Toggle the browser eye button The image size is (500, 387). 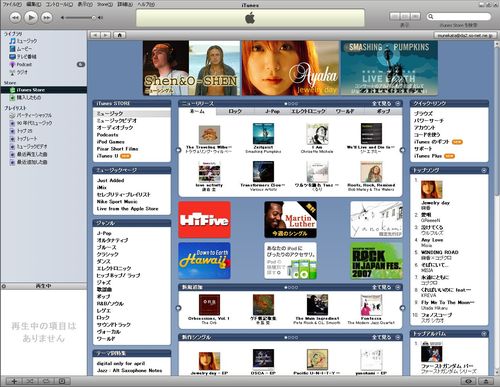pos(469,381)
